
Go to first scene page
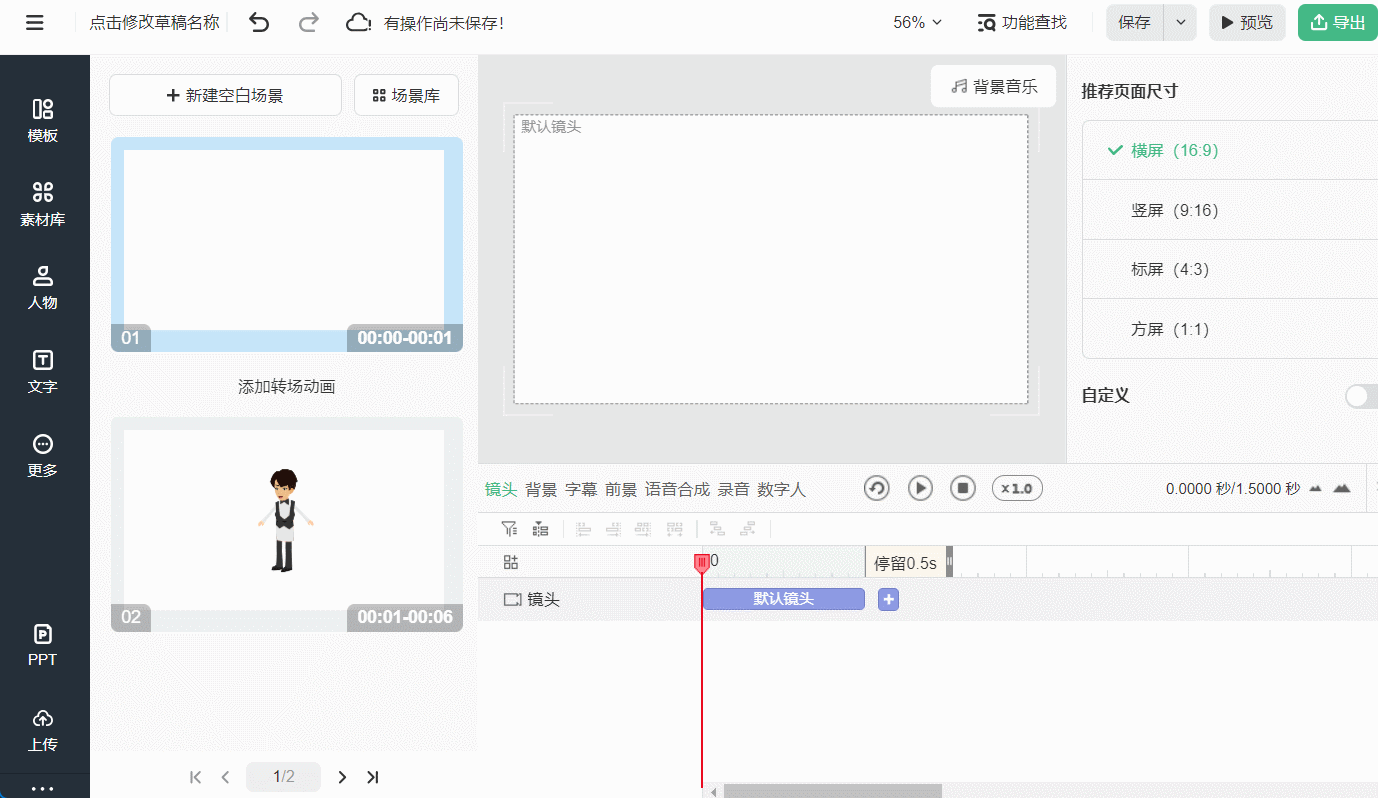(x=196, y=777)
